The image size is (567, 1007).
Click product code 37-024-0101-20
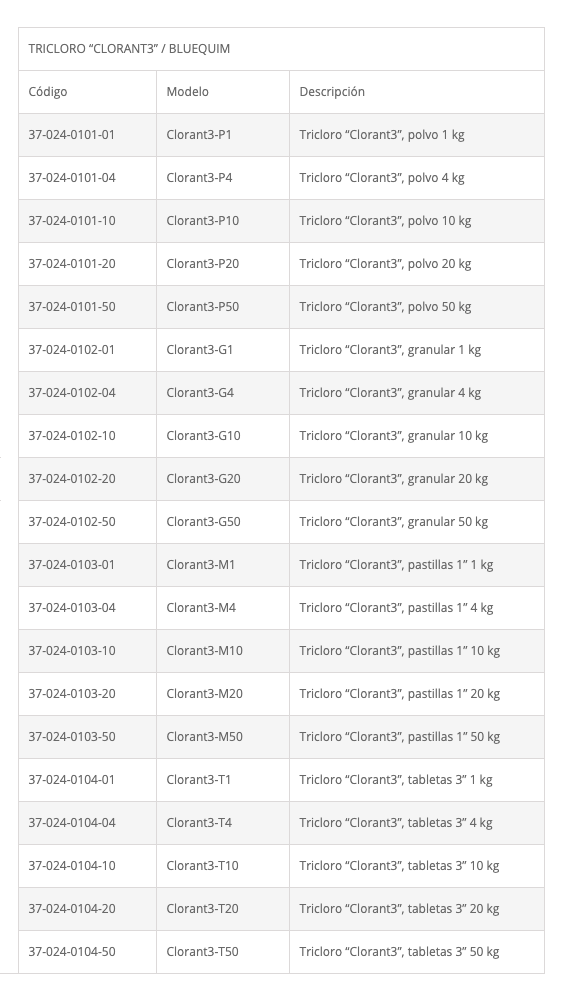tap(72, 264)
